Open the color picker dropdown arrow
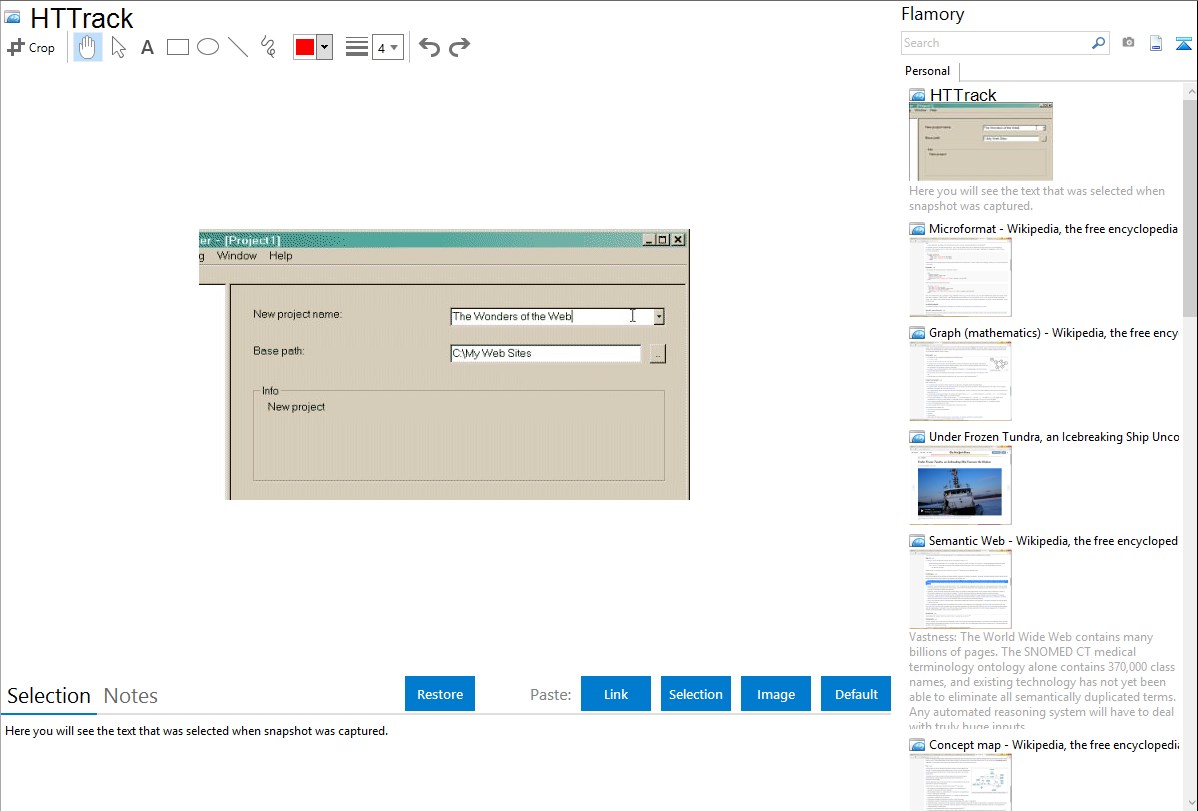The image size is (1198, 811). tap(324, 47)
